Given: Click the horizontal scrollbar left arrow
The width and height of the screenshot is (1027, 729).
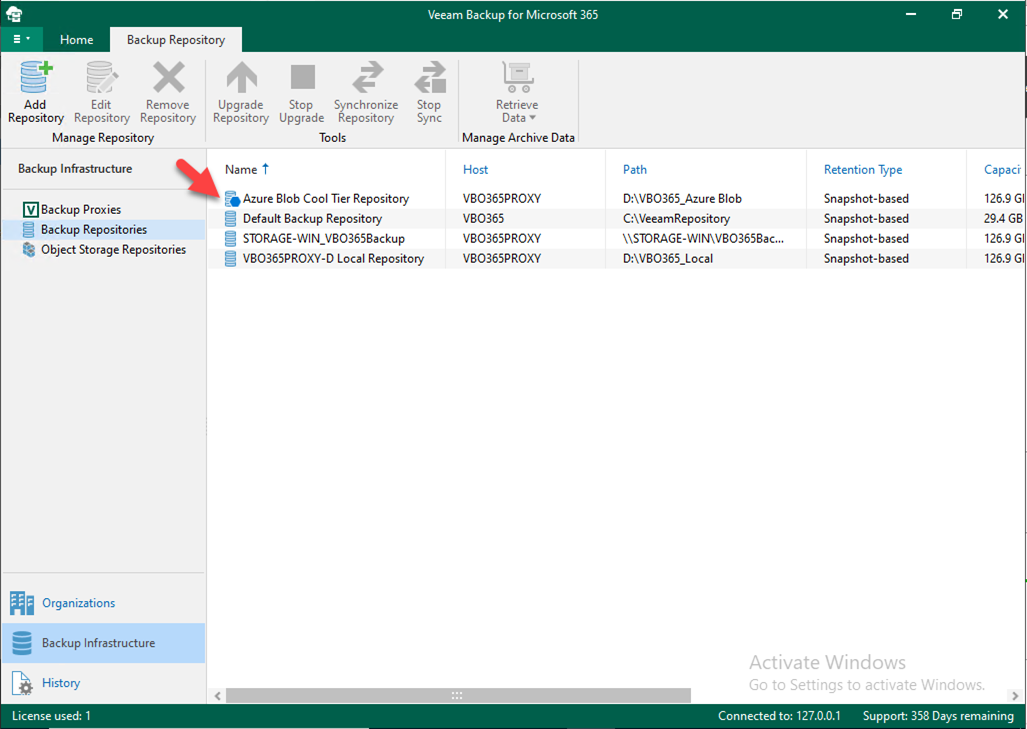Looking at the screenshot, I should 217,696.
